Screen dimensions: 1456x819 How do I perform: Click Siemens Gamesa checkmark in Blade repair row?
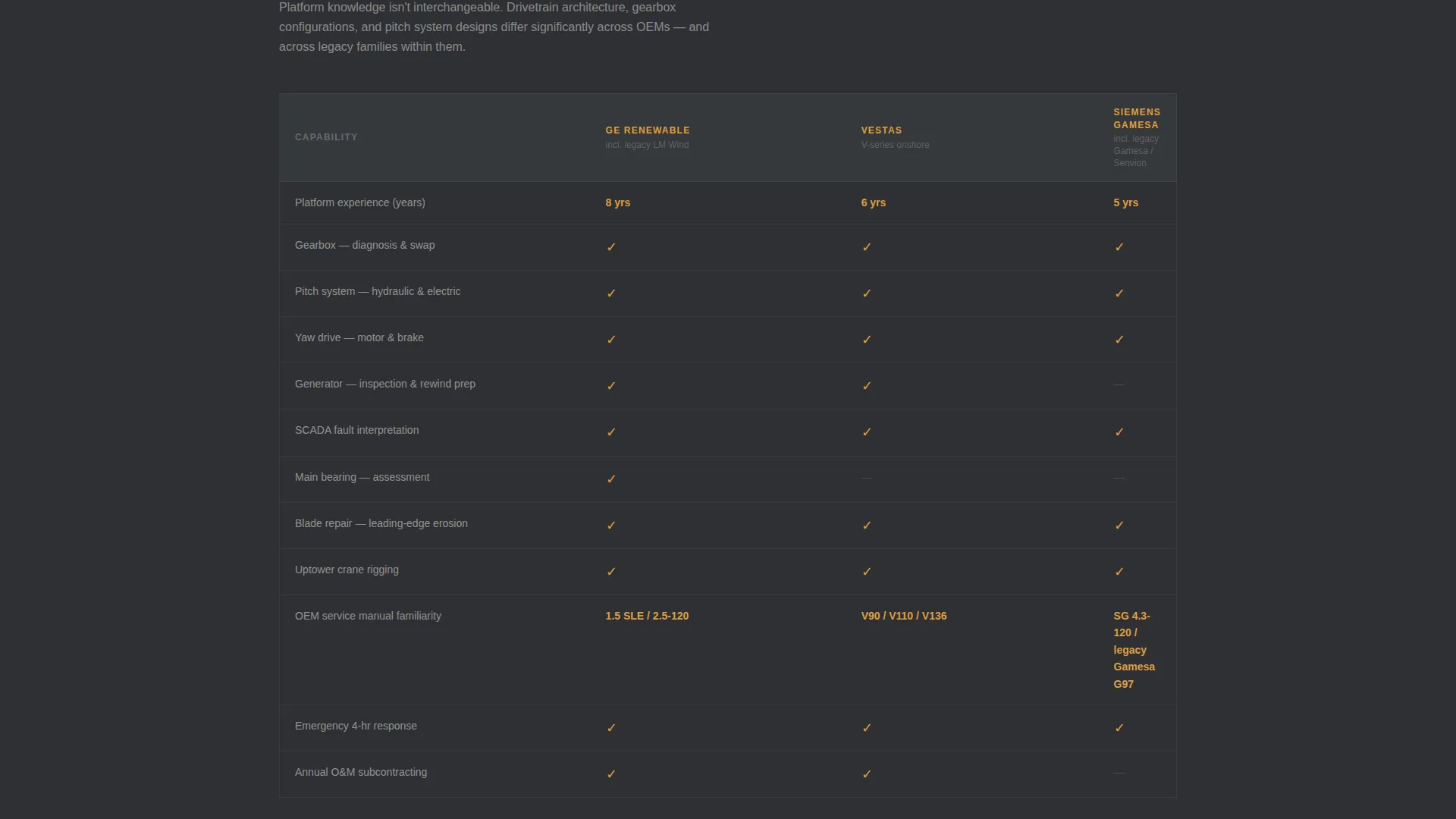(x=1119, y=526)
